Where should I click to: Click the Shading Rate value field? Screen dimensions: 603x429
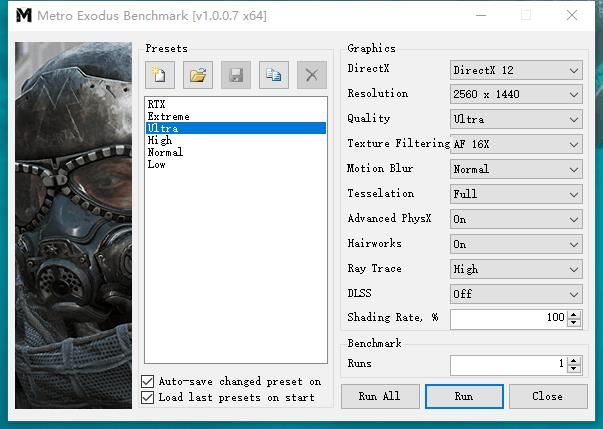click(509, 319)
